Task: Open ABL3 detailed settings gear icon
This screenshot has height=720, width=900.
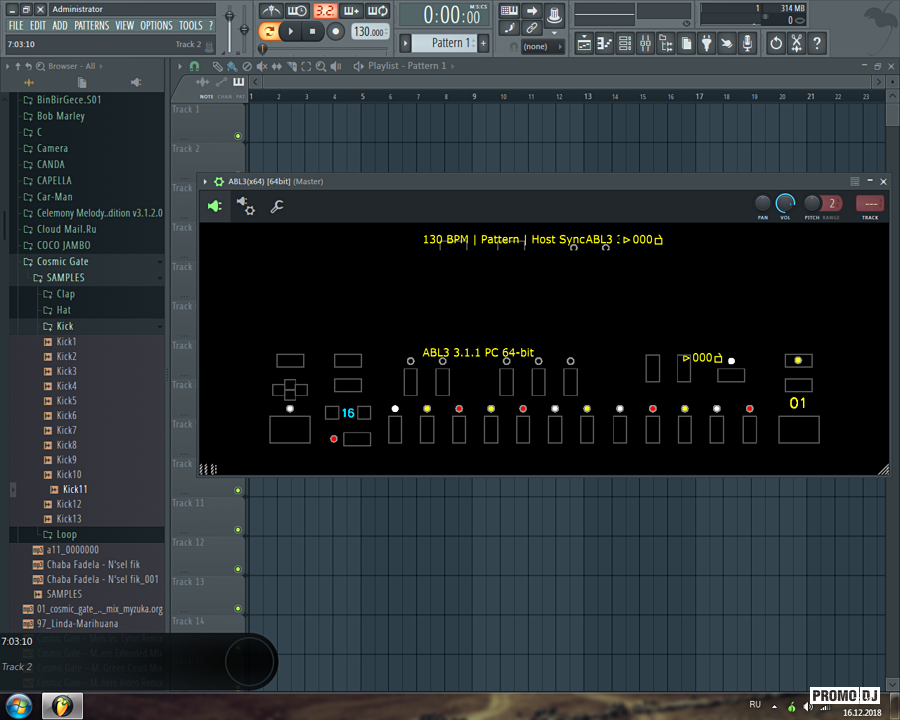Action: click(x=245, y=206)
